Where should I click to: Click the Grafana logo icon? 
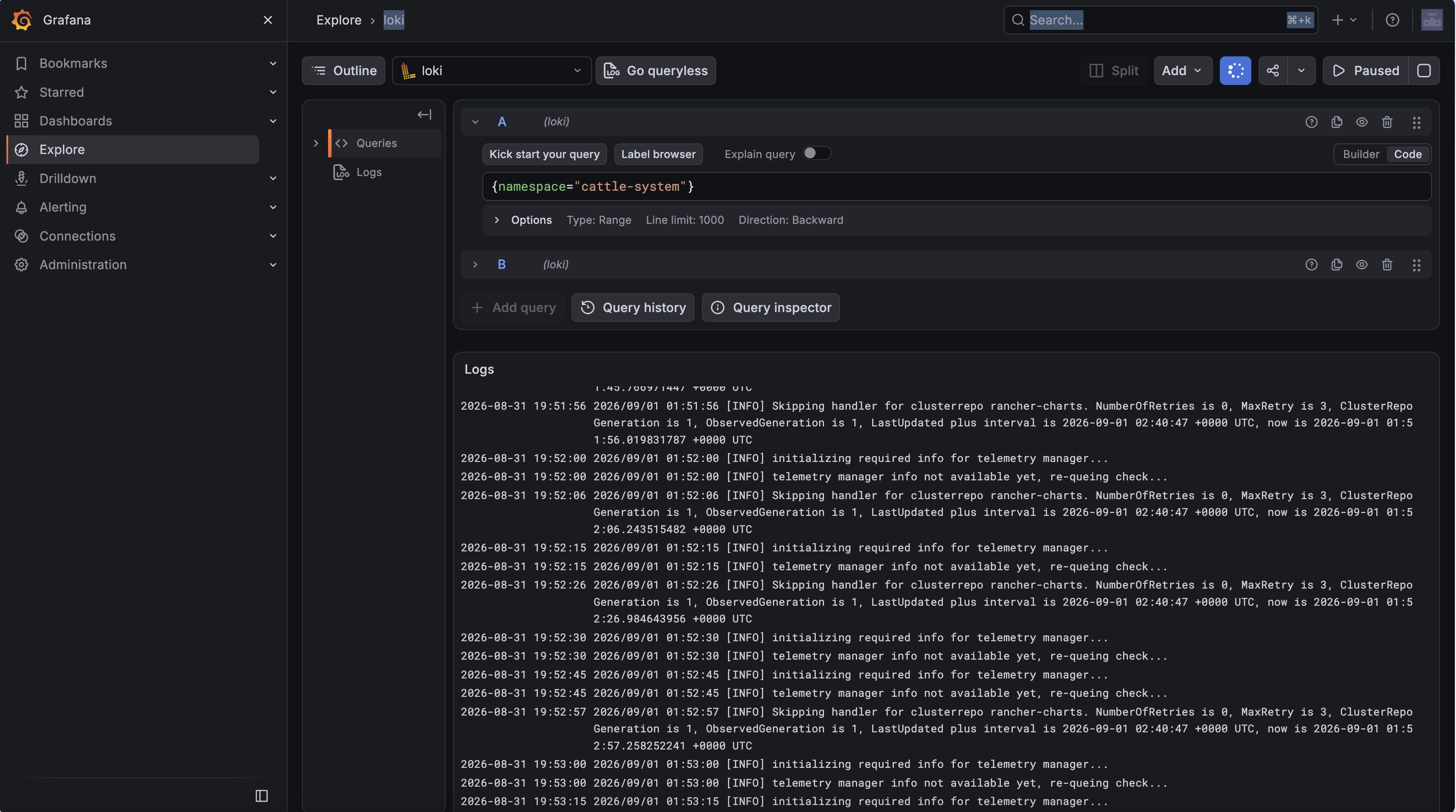pos(22,20)
